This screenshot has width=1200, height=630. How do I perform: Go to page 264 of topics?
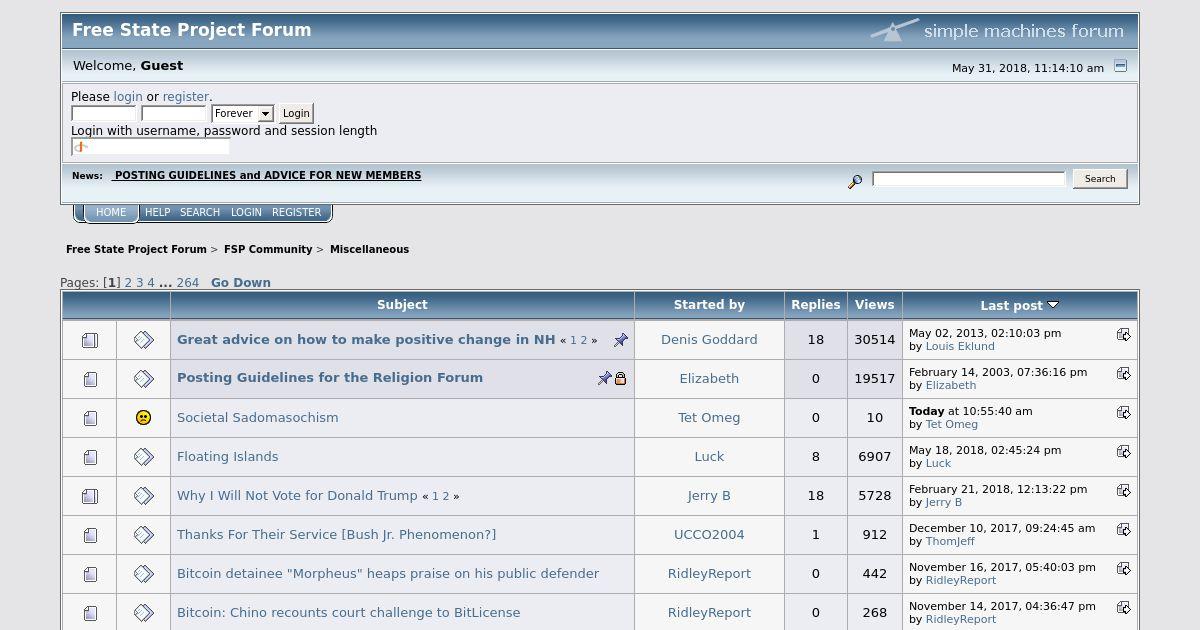(x=188, y=283)
